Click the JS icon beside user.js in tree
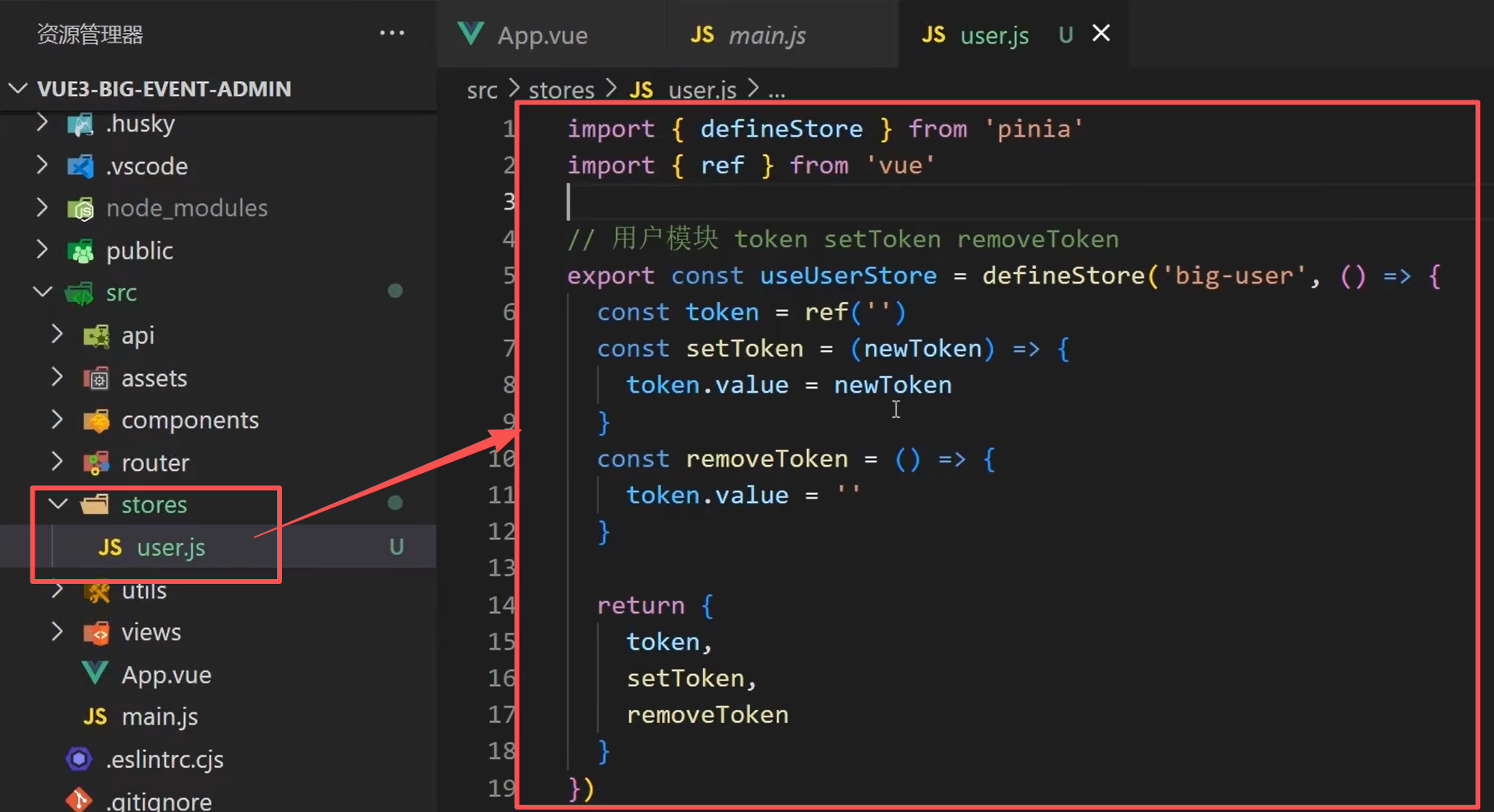This screenshot has height=812, width=1494. pyautogui.click(x=110, y=548)
